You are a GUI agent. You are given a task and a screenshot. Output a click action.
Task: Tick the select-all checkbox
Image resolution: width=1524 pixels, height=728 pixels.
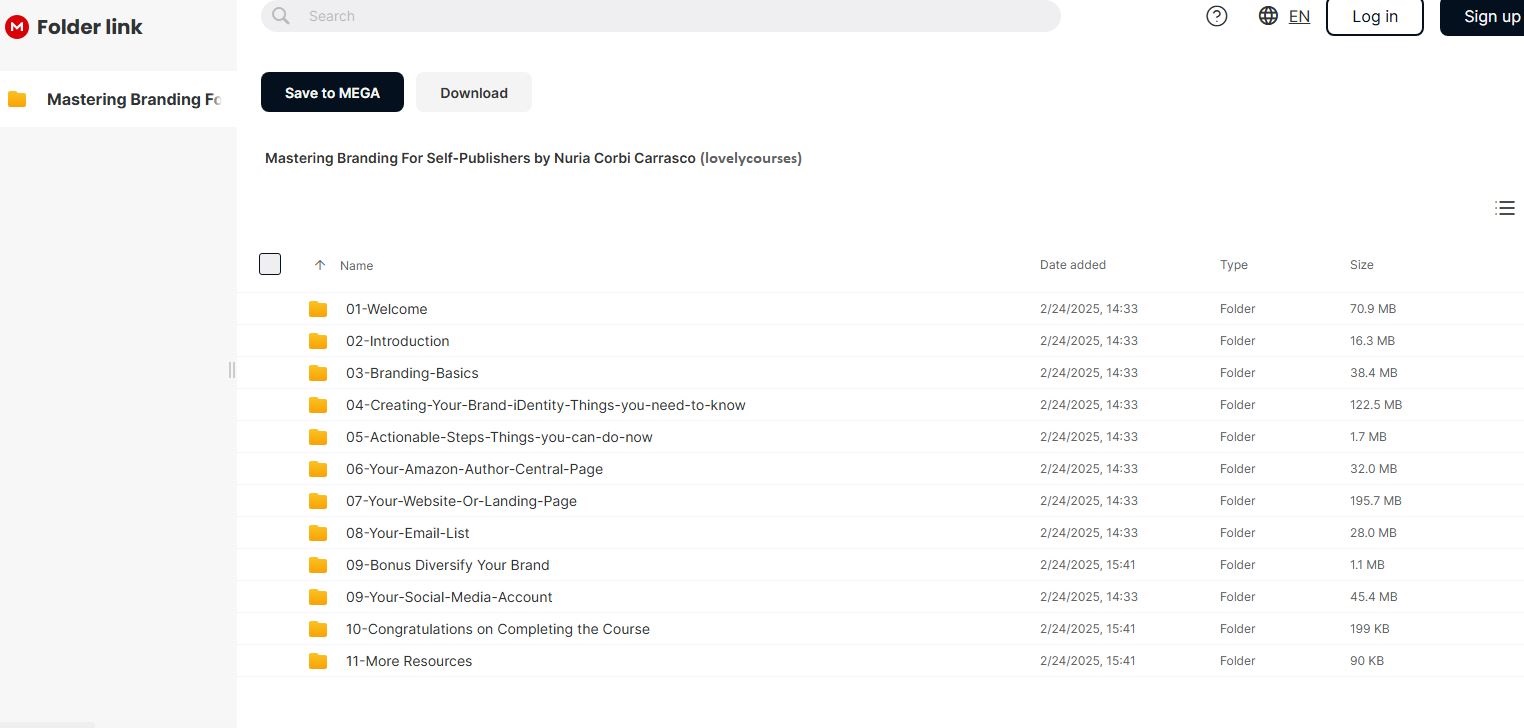(x=270, y=264)
